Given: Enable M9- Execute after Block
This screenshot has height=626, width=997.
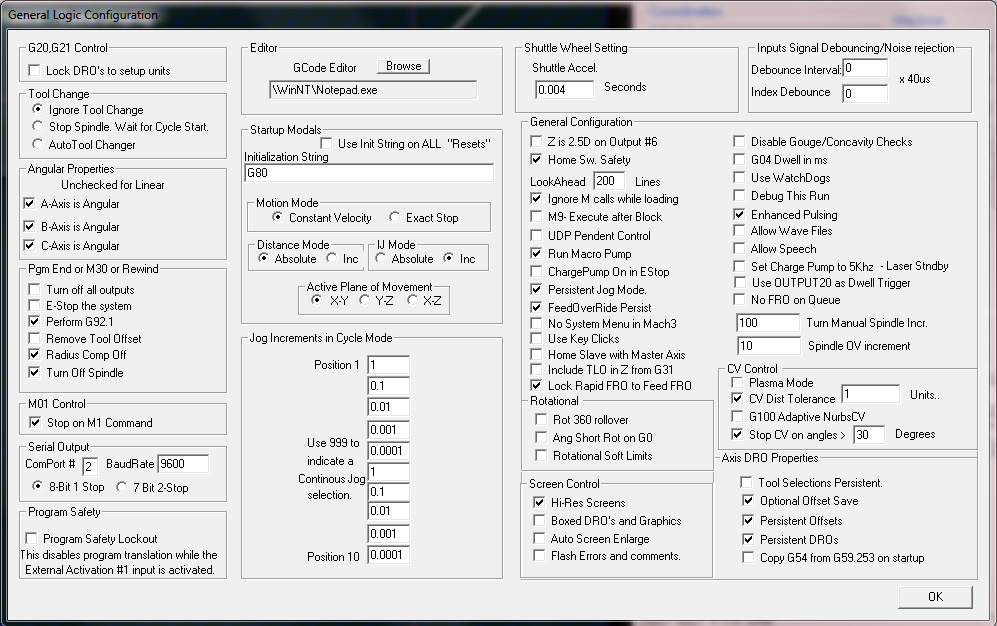Looking at the screenshot, I should [x=536, y=217].
